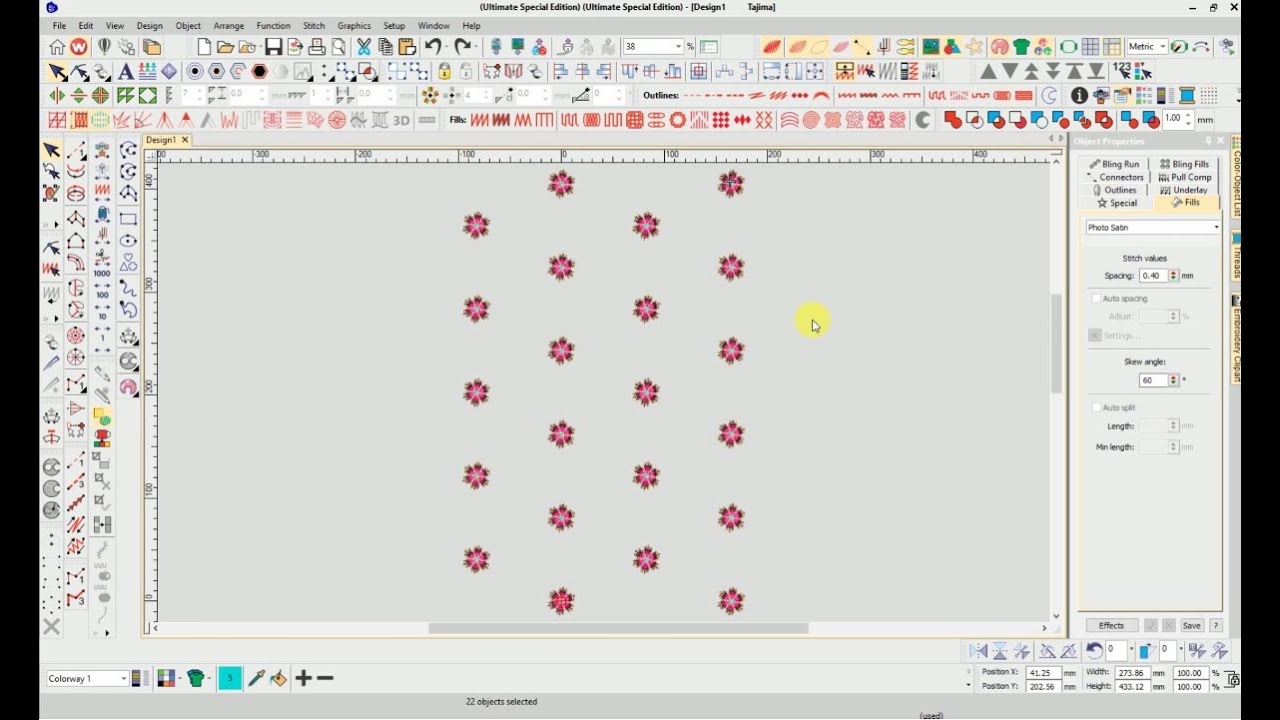Screen dimensions: 1280x720
Task: Click the Zoom Out minus icon at bottom
Action: tap(325, 678)
